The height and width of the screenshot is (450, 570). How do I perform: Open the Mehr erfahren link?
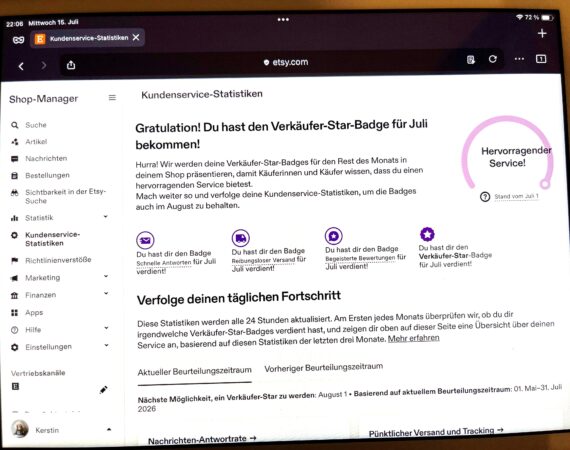coord(414,338)
